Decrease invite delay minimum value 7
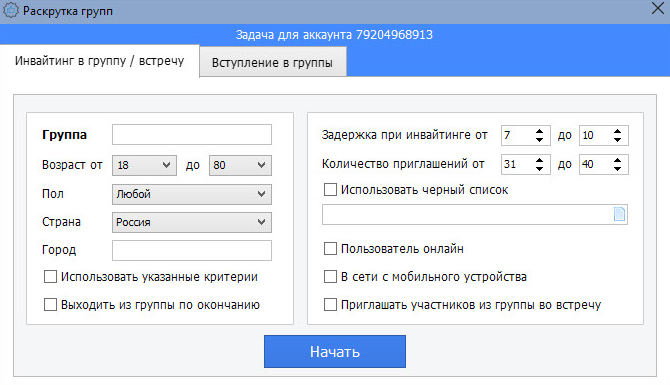 tap(540, 140)
